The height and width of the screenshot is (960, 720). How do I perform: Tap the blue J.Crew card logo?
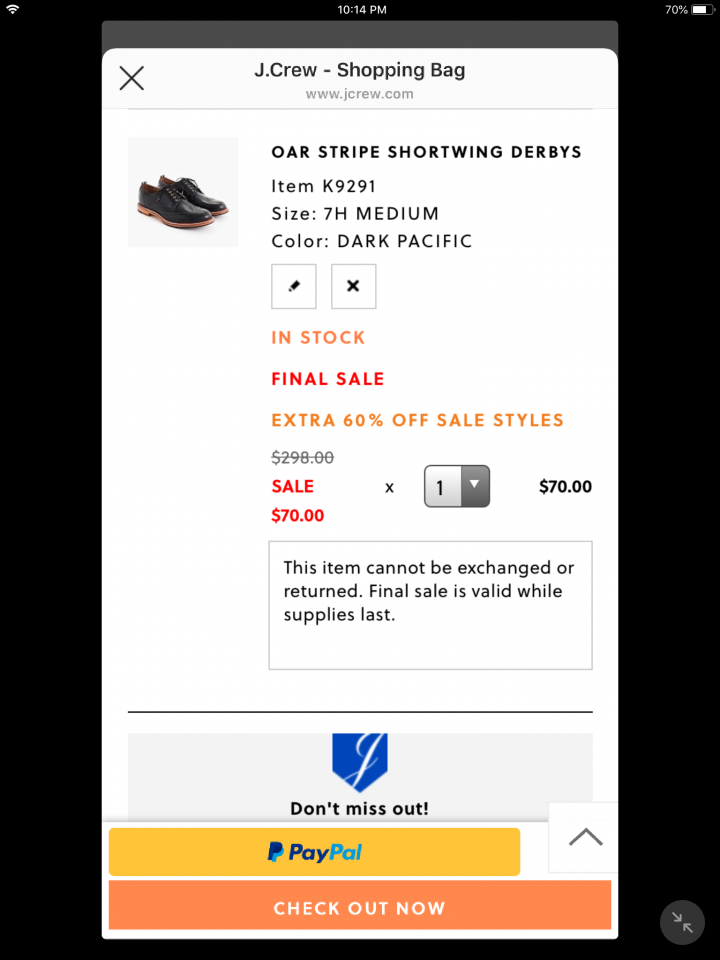tap(359, 762)
